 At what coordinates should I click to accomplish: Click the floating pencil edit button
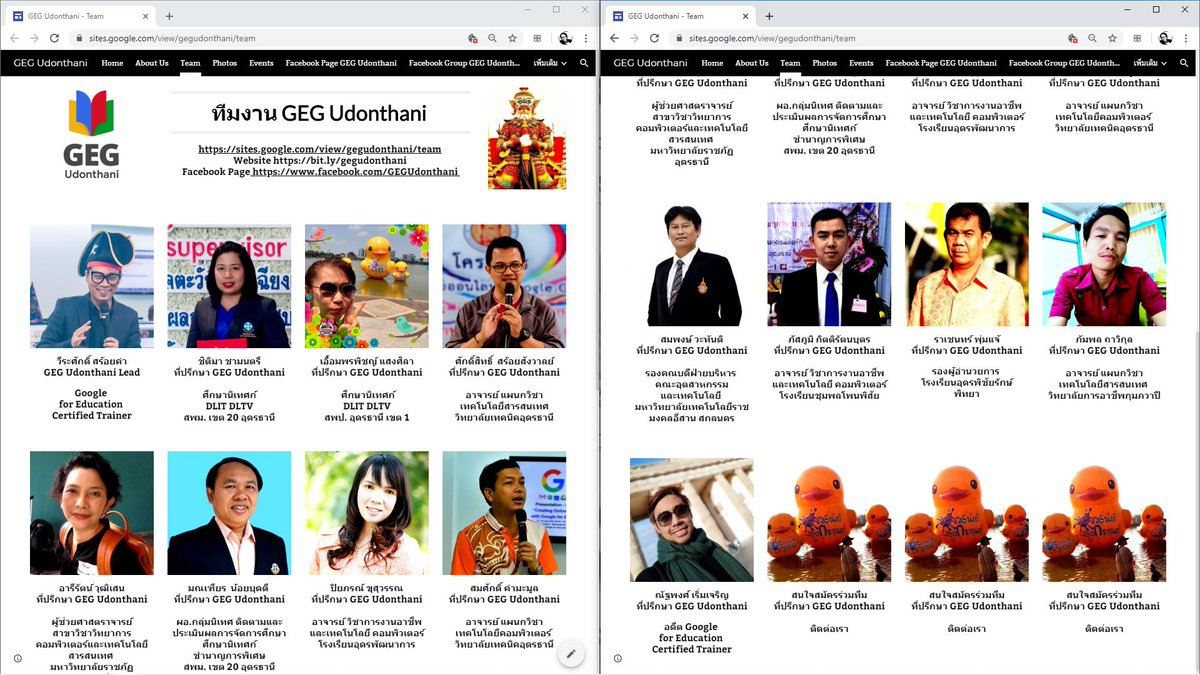(x=571, y=653)
